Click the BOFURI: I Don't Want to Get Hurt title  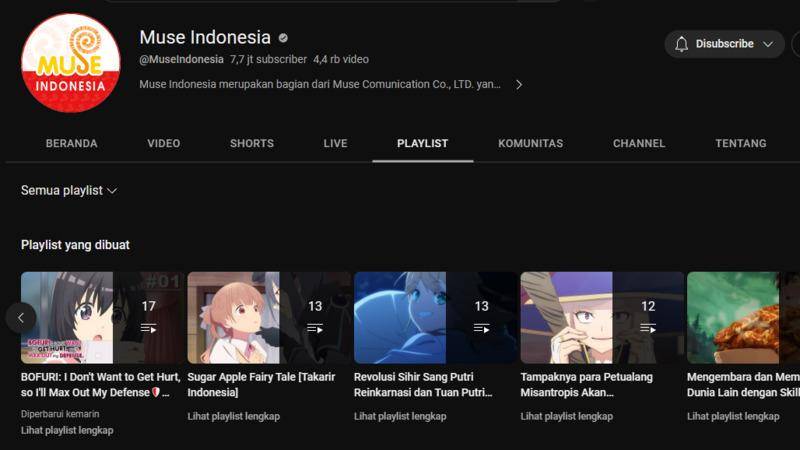point(101,385)
